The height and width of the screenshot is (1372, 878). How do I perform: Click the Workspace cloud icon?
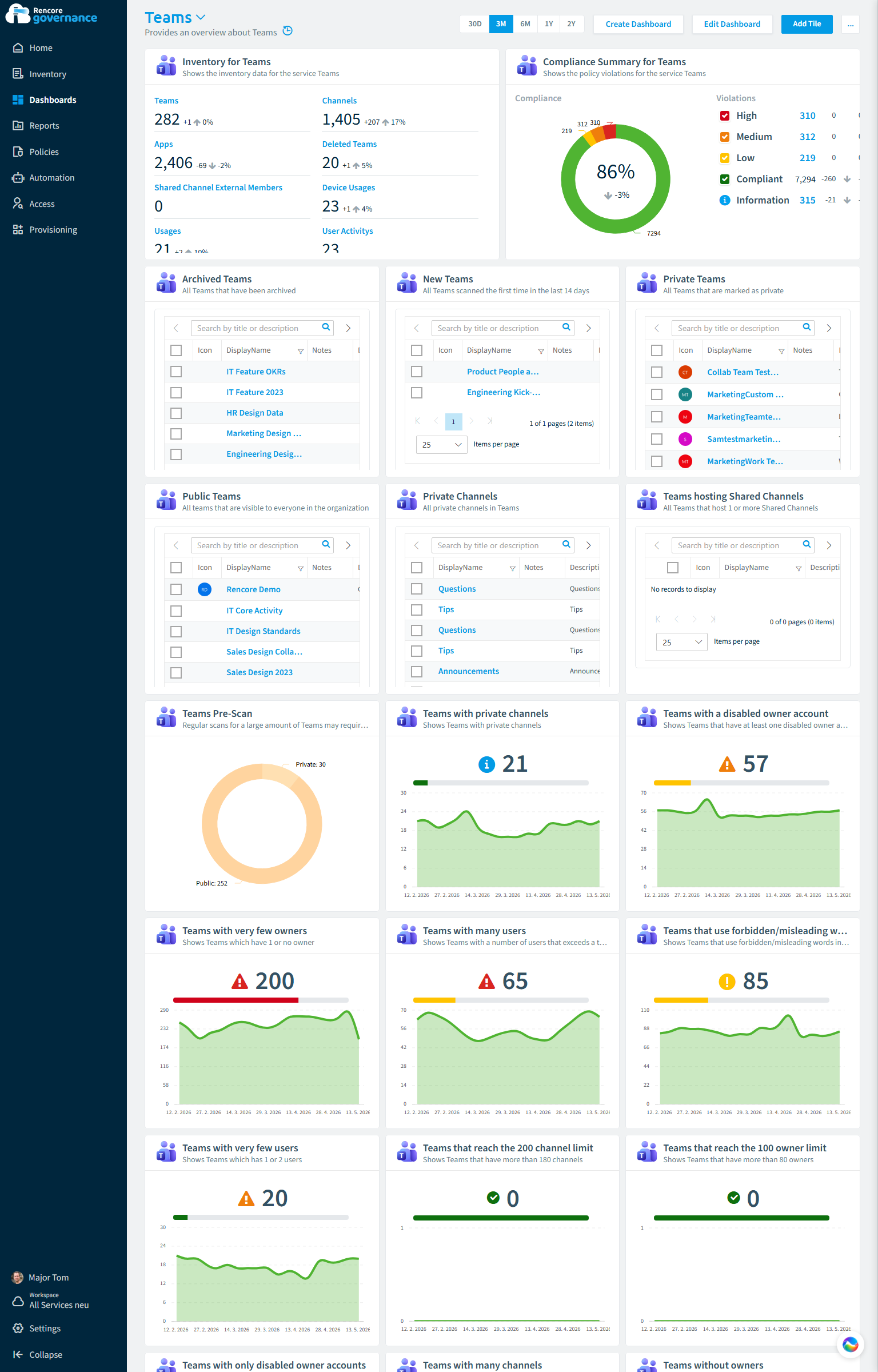18,1301
